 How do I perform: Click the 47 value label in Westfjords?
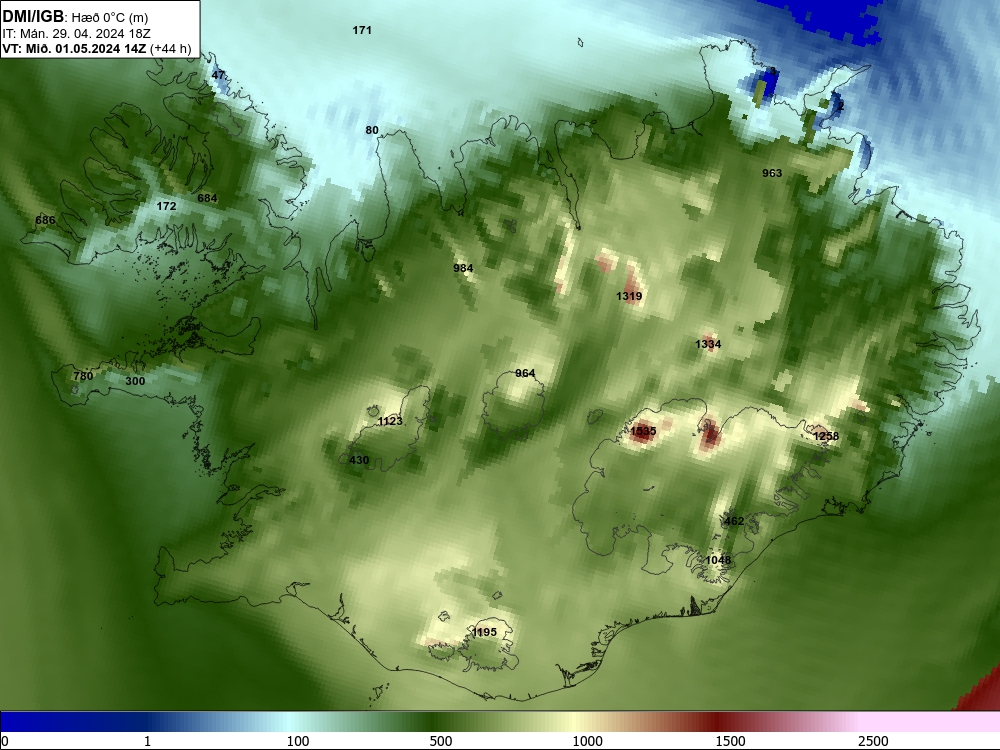click(x=218, y=75)
